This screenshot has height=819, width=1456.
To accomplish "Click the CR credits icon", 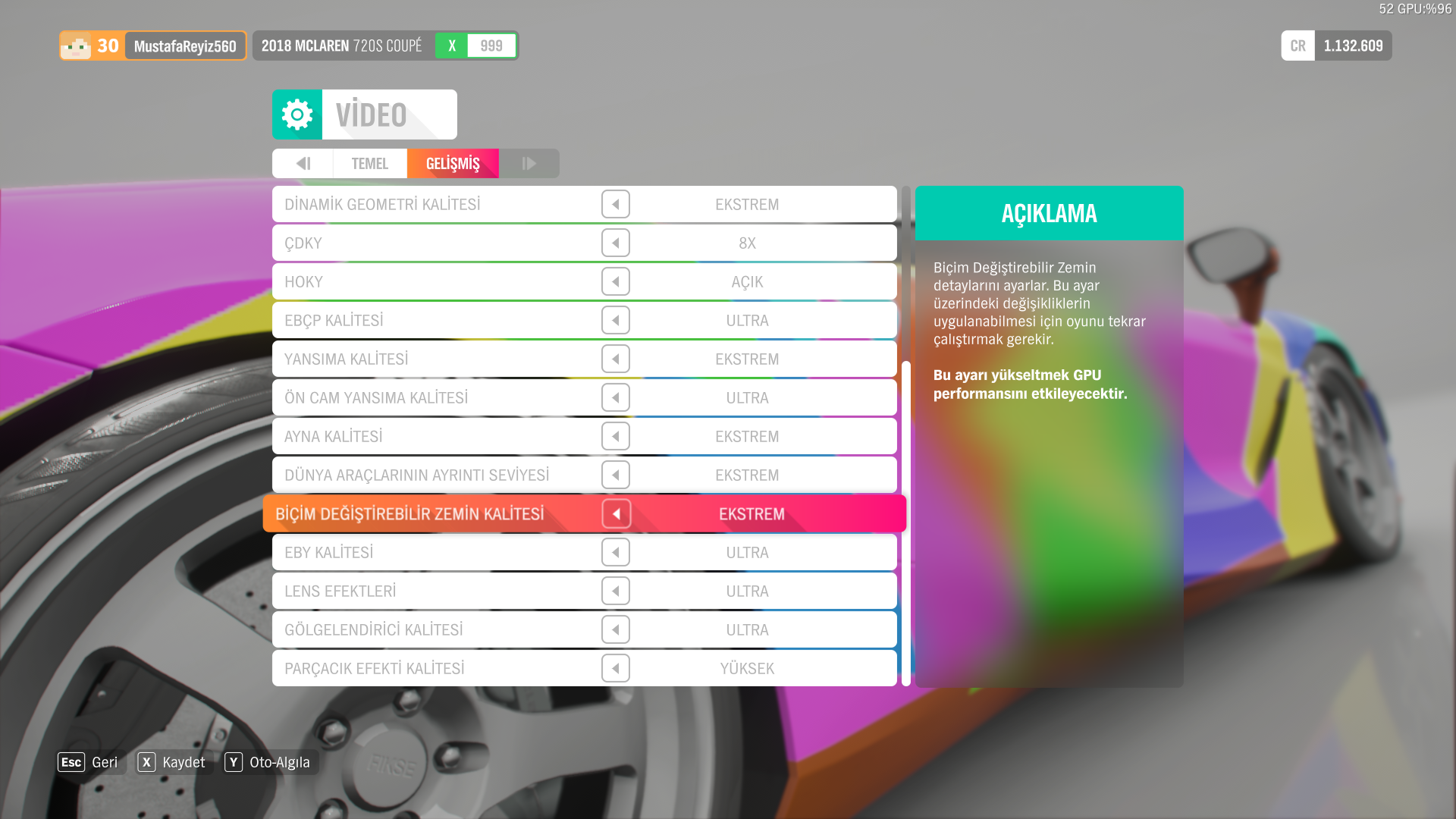I will (1298, 45).
